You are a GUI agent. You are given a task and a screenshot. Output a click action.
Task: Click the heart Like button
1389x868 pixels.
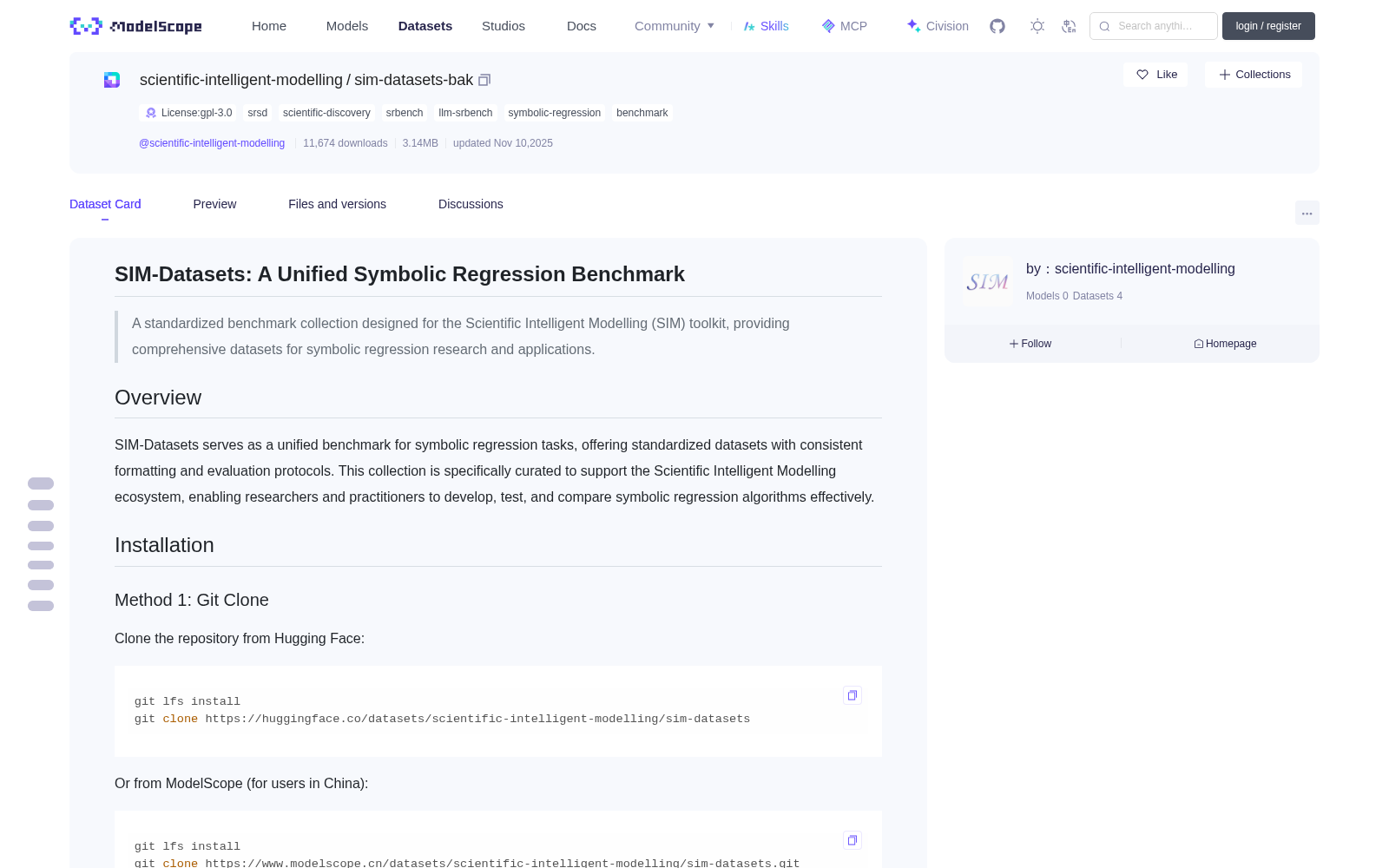[x=1155, y=75]
